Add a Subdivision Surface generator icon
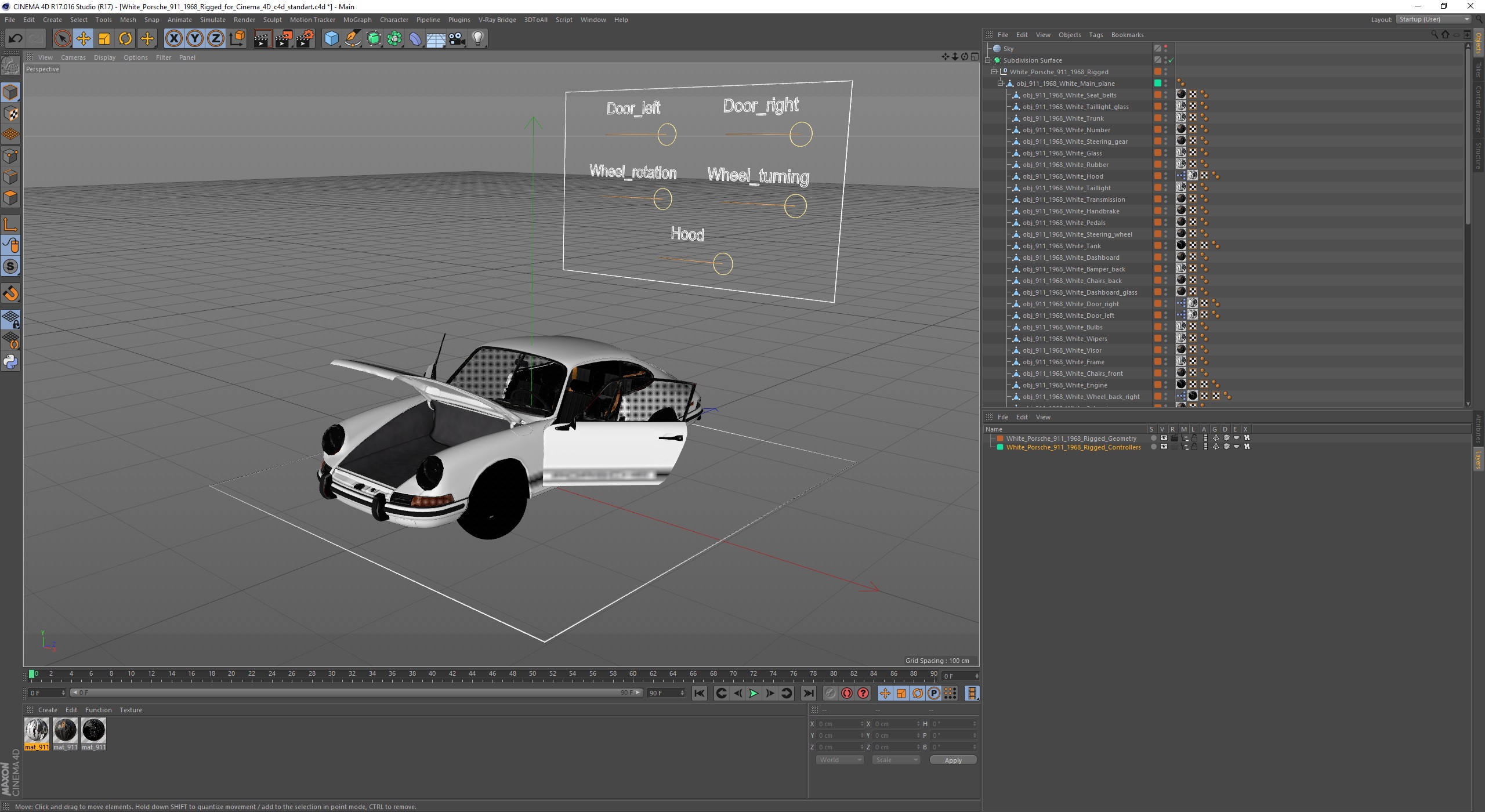The width and height of the screenshot is (1485, 812). click(x=374, y=39)
